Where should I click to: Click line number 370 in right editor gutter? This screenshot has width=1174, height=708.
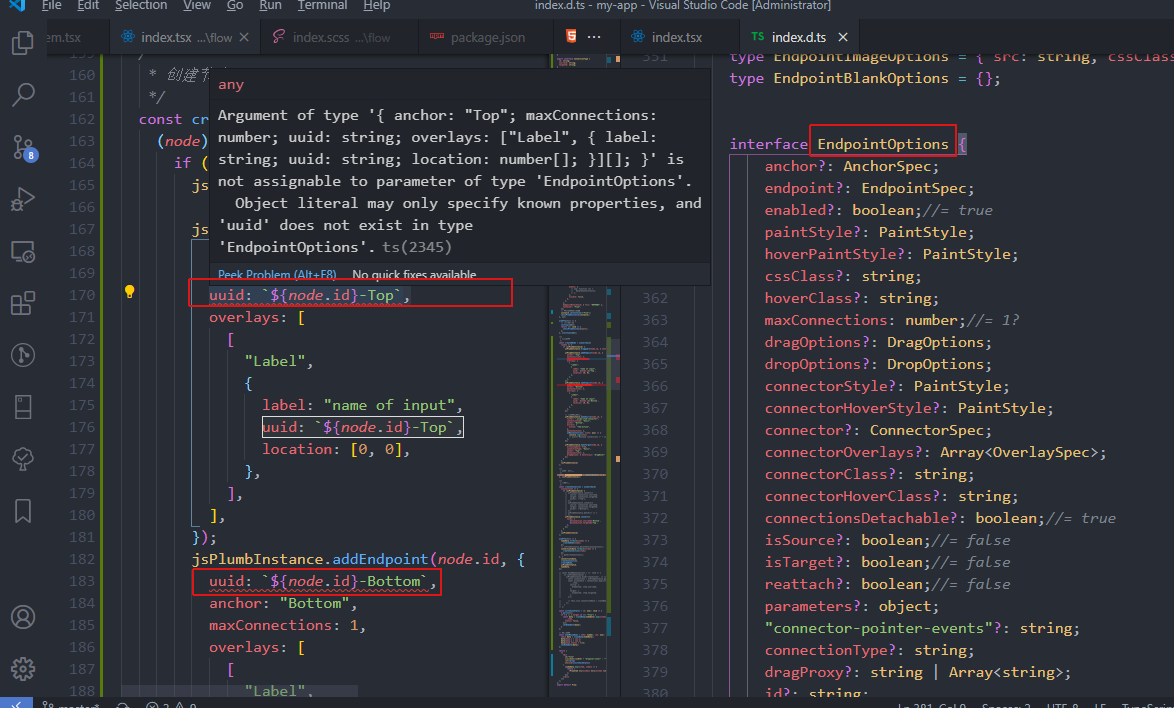point(654,474)
